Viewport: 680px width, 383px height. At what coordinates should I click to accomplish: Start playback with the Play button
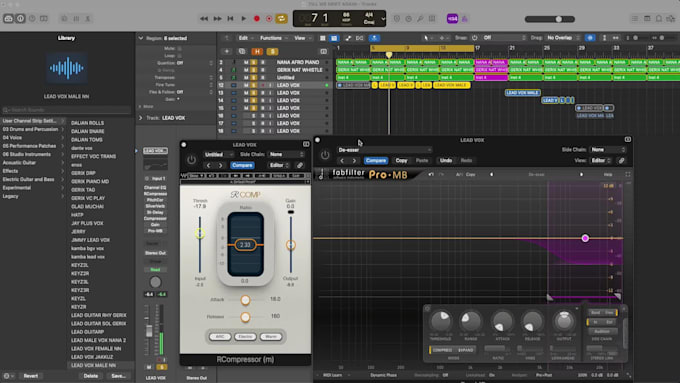click(244, 19)
